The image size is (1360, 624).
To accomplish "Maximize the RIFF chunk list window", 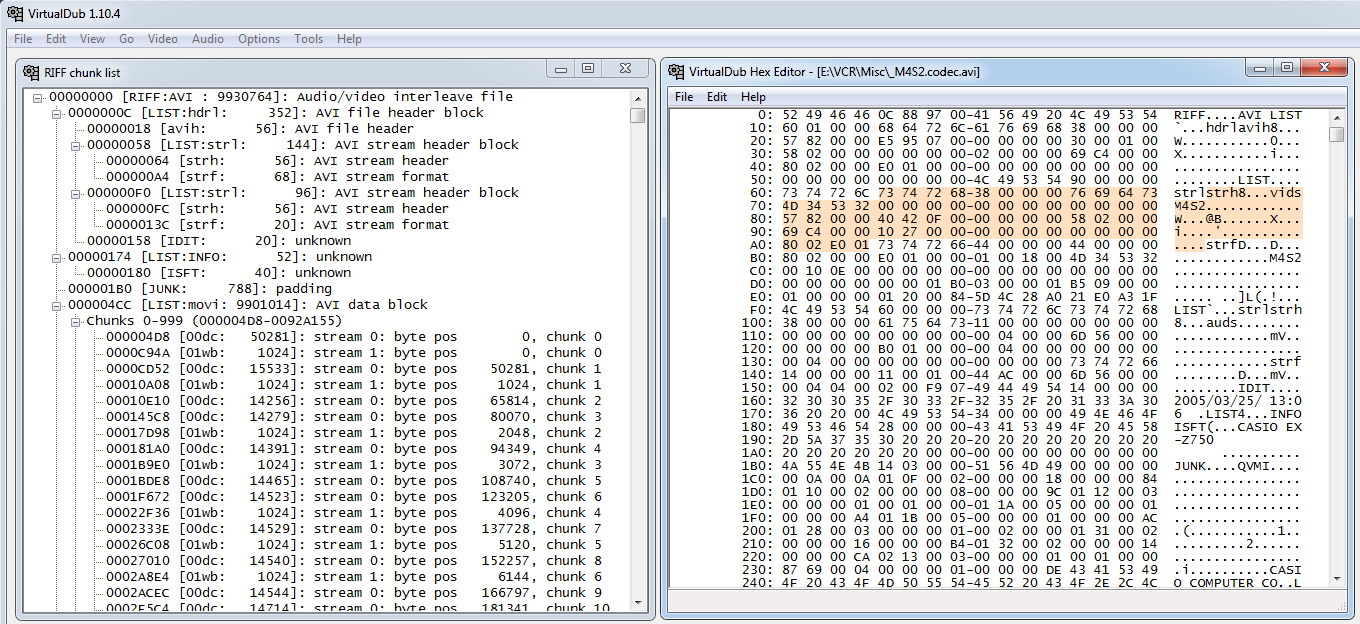I will 588,69.
